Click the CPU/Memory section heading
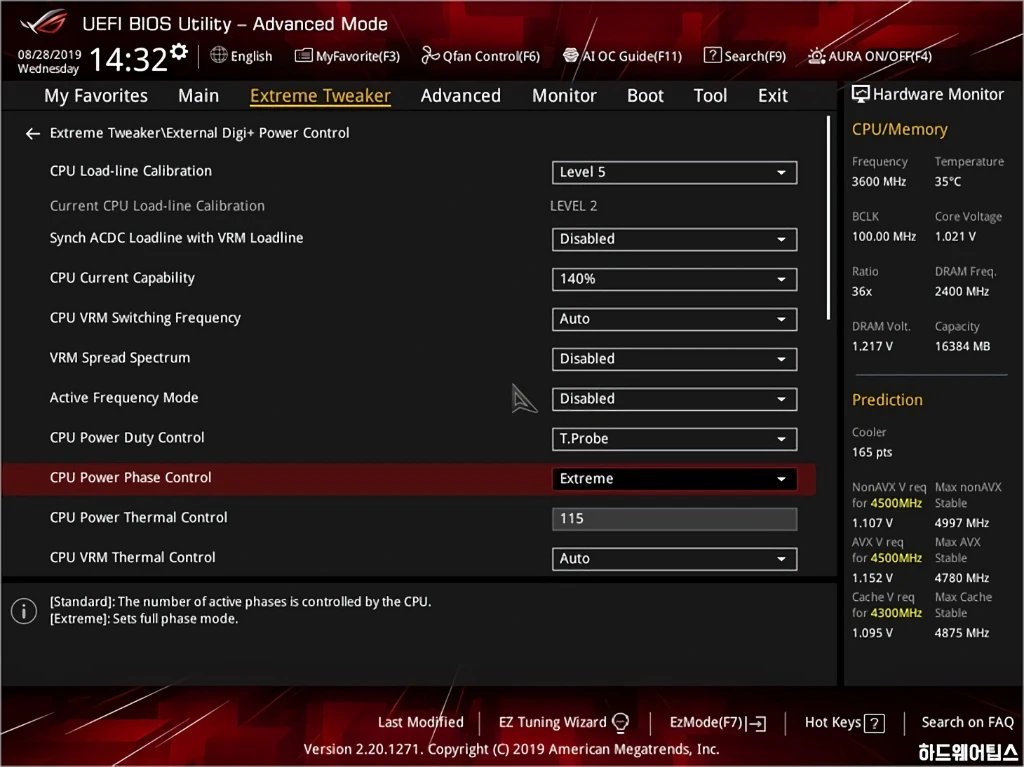The image size is (1024, 767). [x=899, y=129]
